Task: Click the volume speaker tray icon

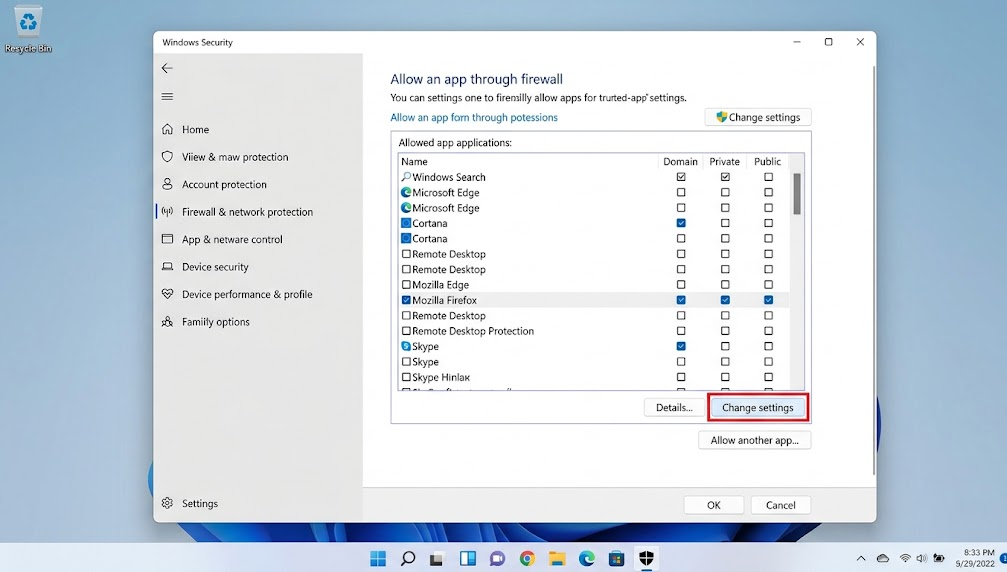Action: click(x=922, y=559)
